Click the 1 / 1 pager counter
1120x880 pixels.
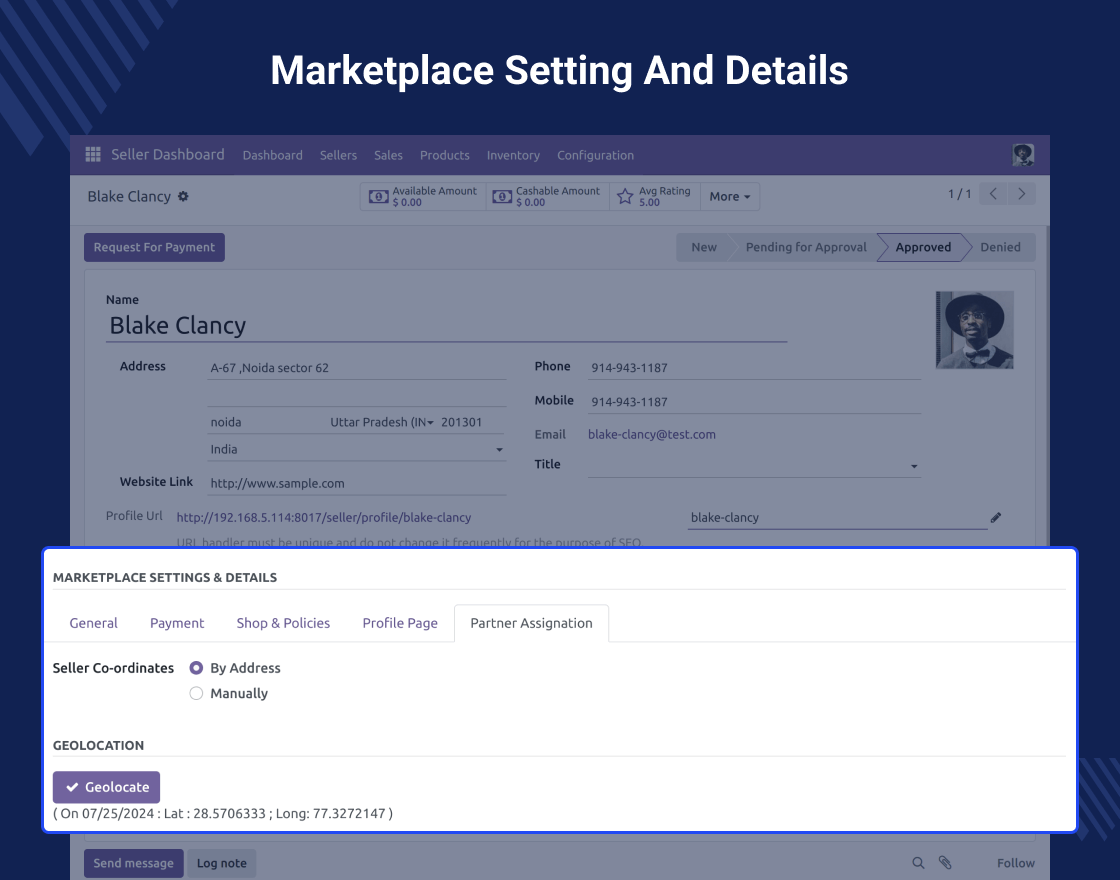pos(959,194)
